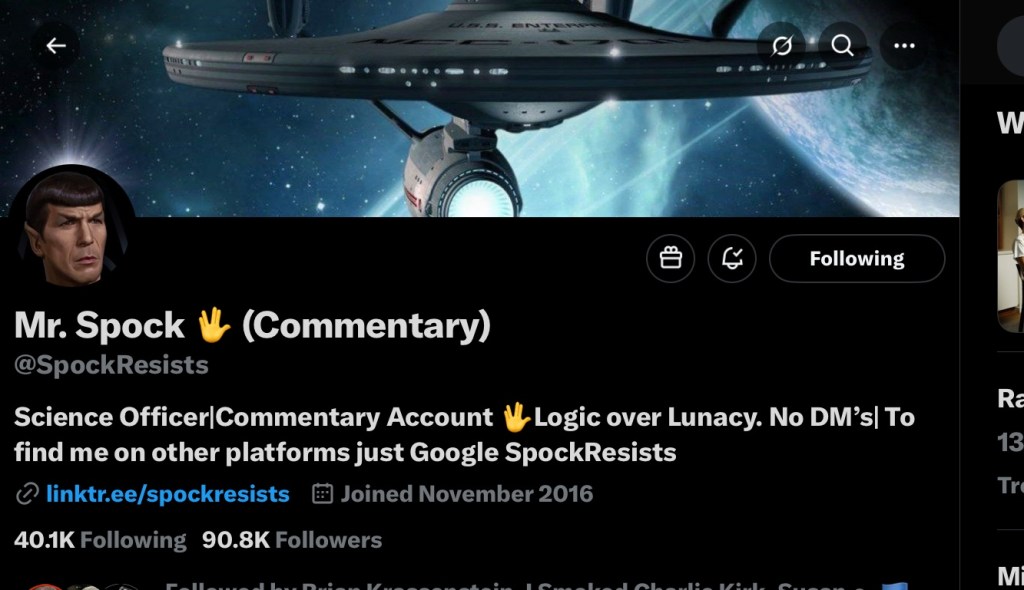View the 40.1K Following list
Viewport: 1024px width, 590px height.
click(100, 540)
